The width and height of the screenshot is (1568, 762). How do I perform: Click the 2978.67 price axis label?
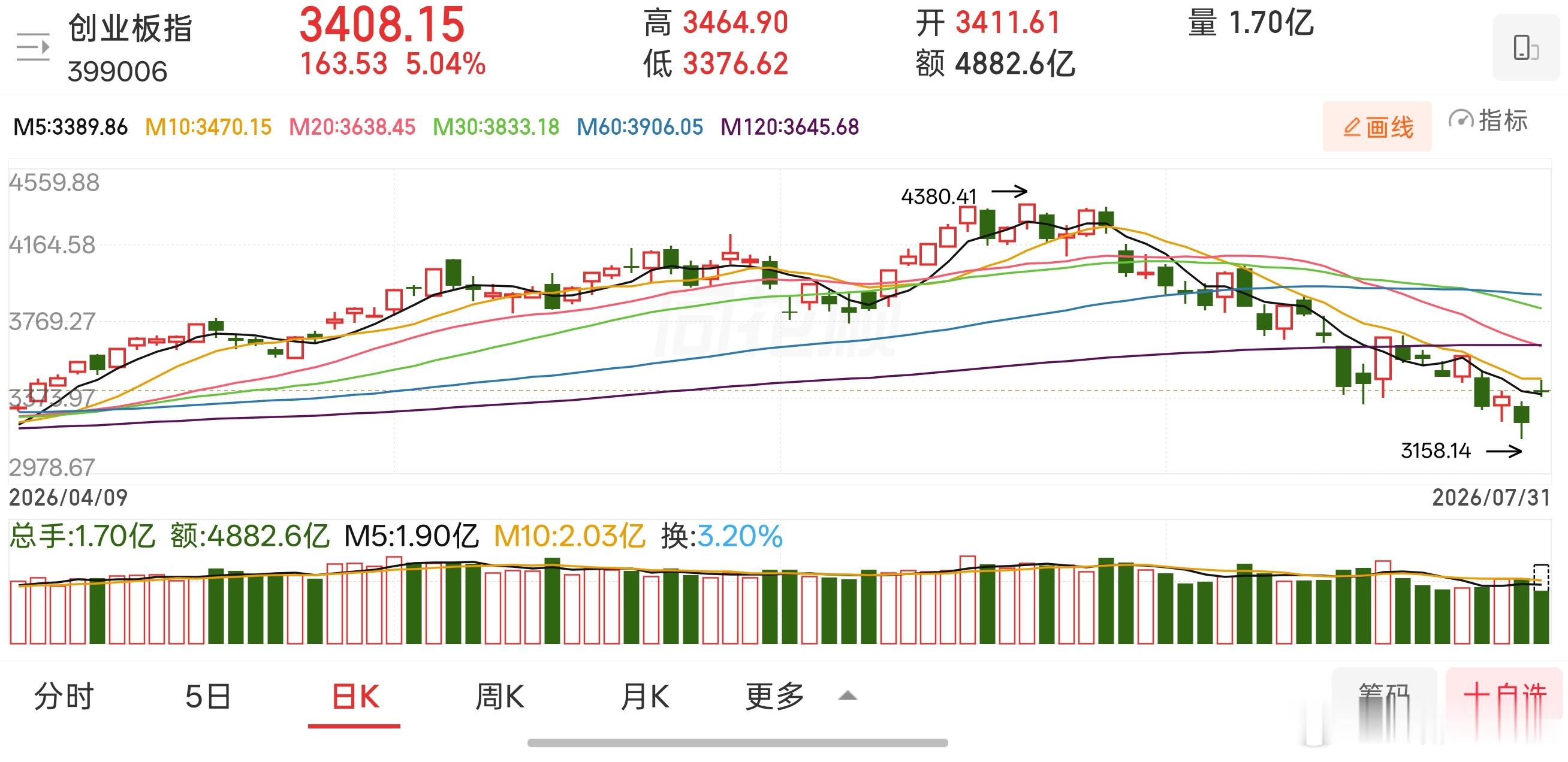52,468
